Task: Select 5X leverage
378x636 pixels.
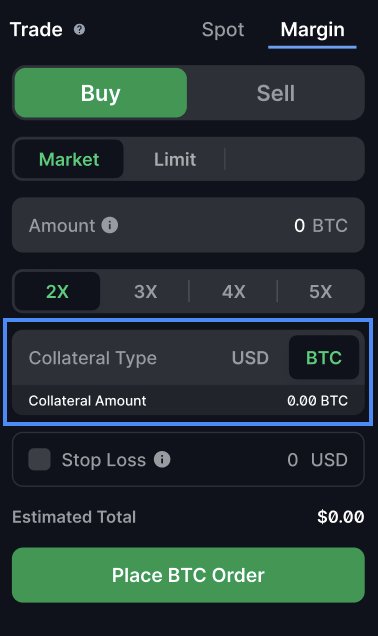Action: pos(320,291)
